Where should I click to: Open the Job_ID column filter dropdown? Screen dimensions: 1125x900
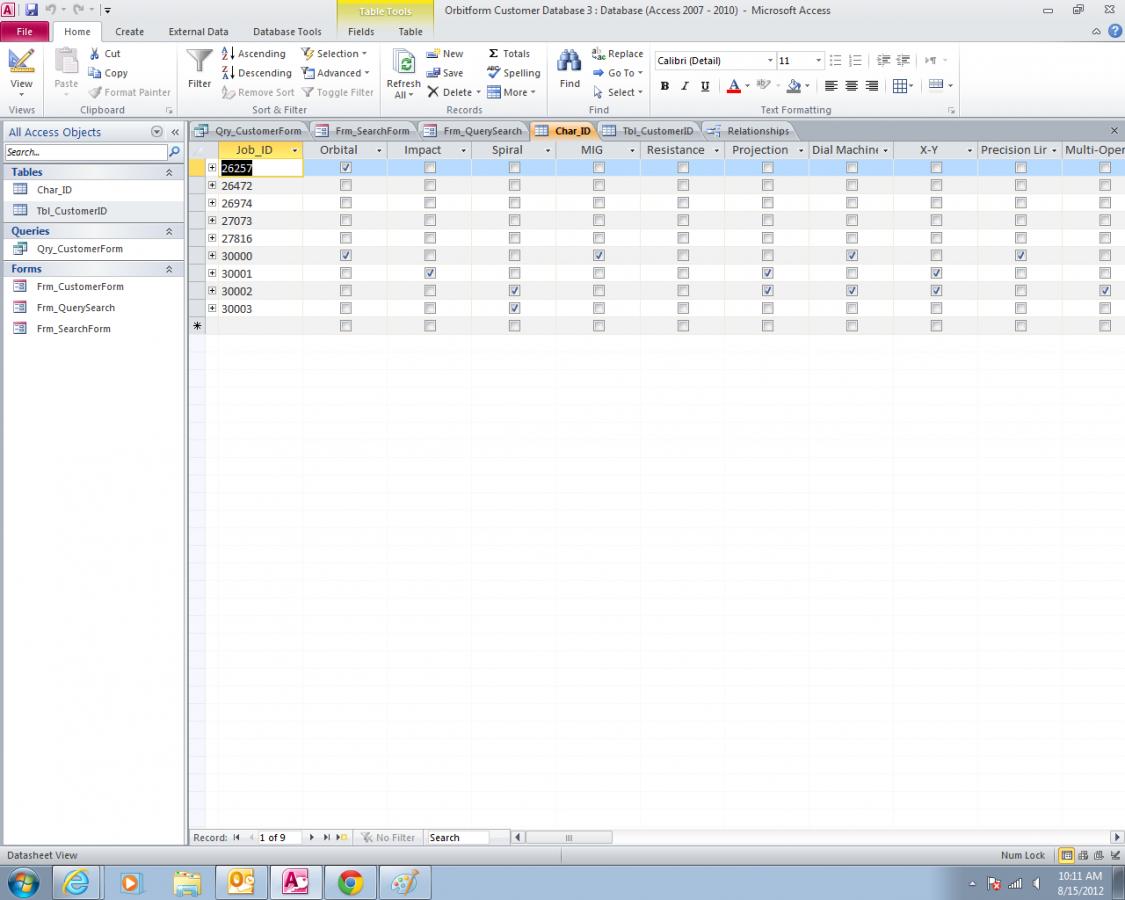click(x=294, y=151)
